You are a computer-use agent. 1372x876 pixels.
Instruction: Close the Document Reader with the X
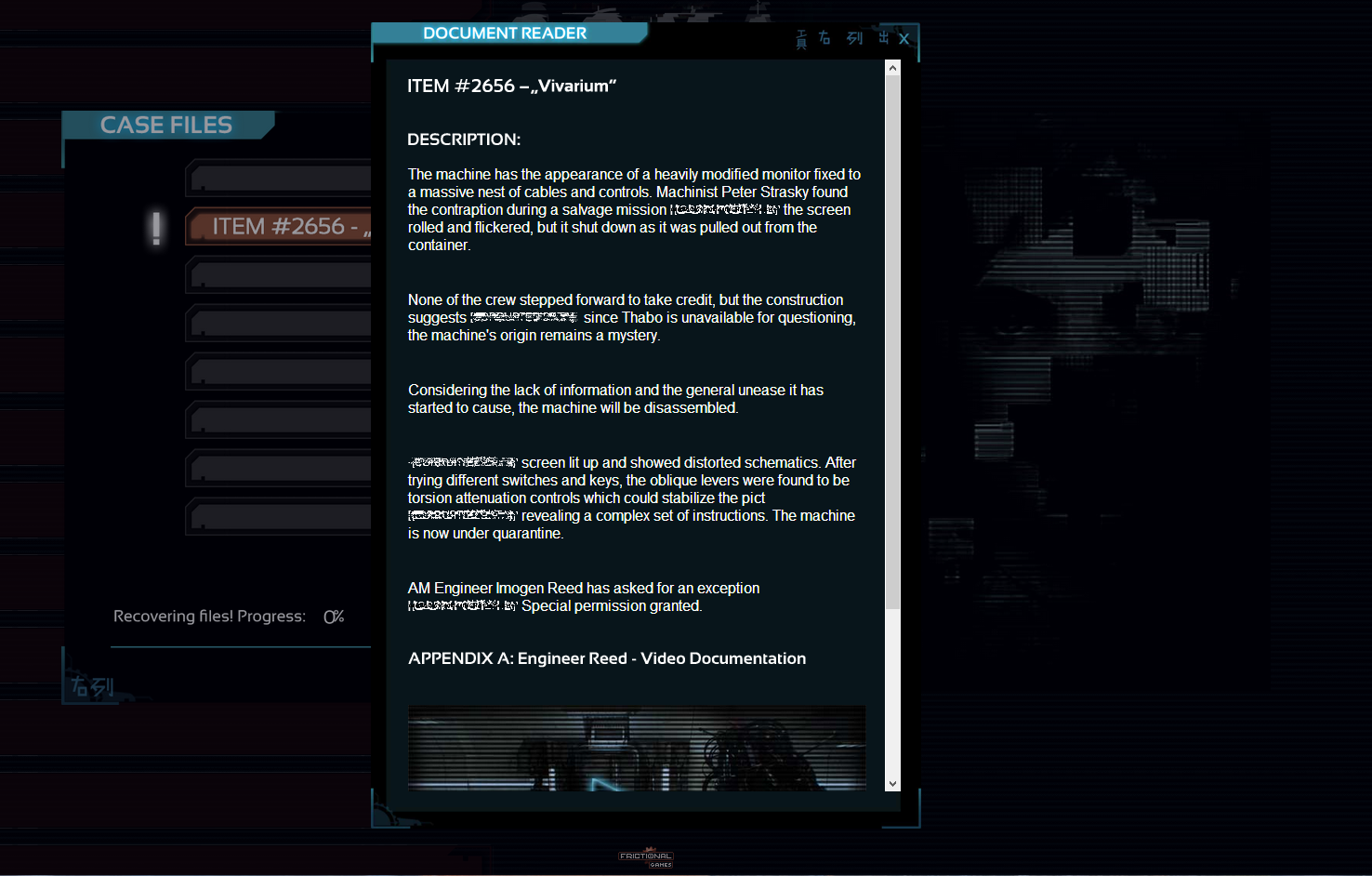[904, 39]
